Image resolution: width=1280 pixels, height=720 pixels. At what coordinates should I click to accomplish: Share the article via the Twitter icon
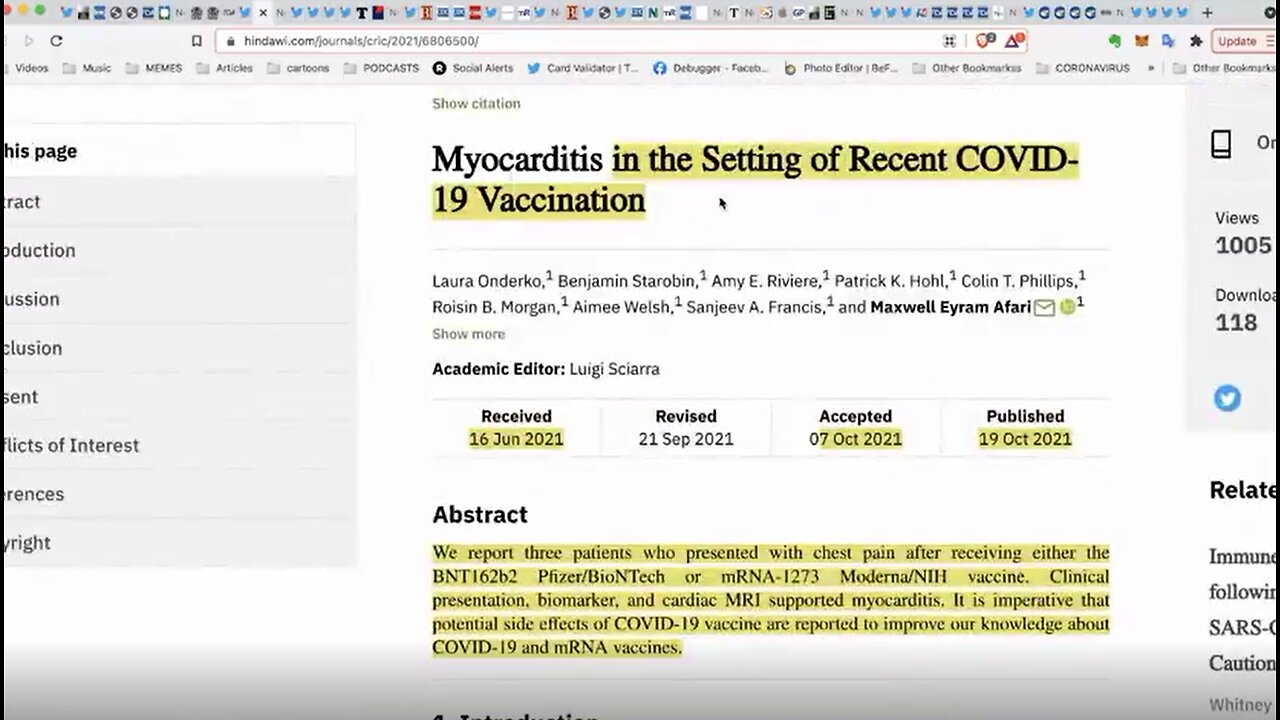click(x=1227, y=399)
